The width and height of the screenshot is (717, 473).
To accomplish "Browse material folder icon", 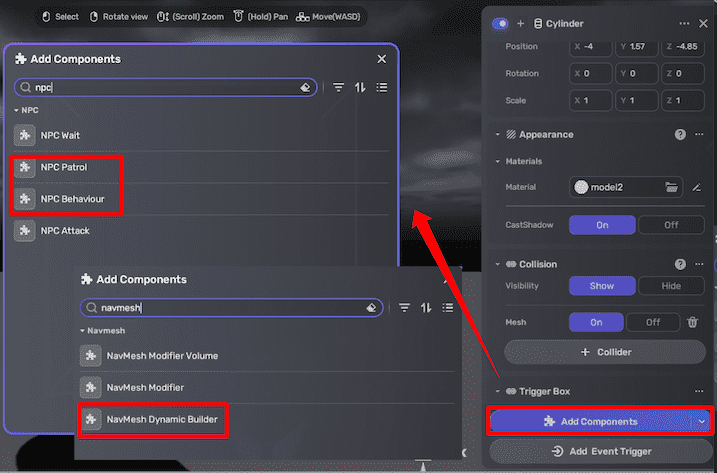I will click(671, 187).
